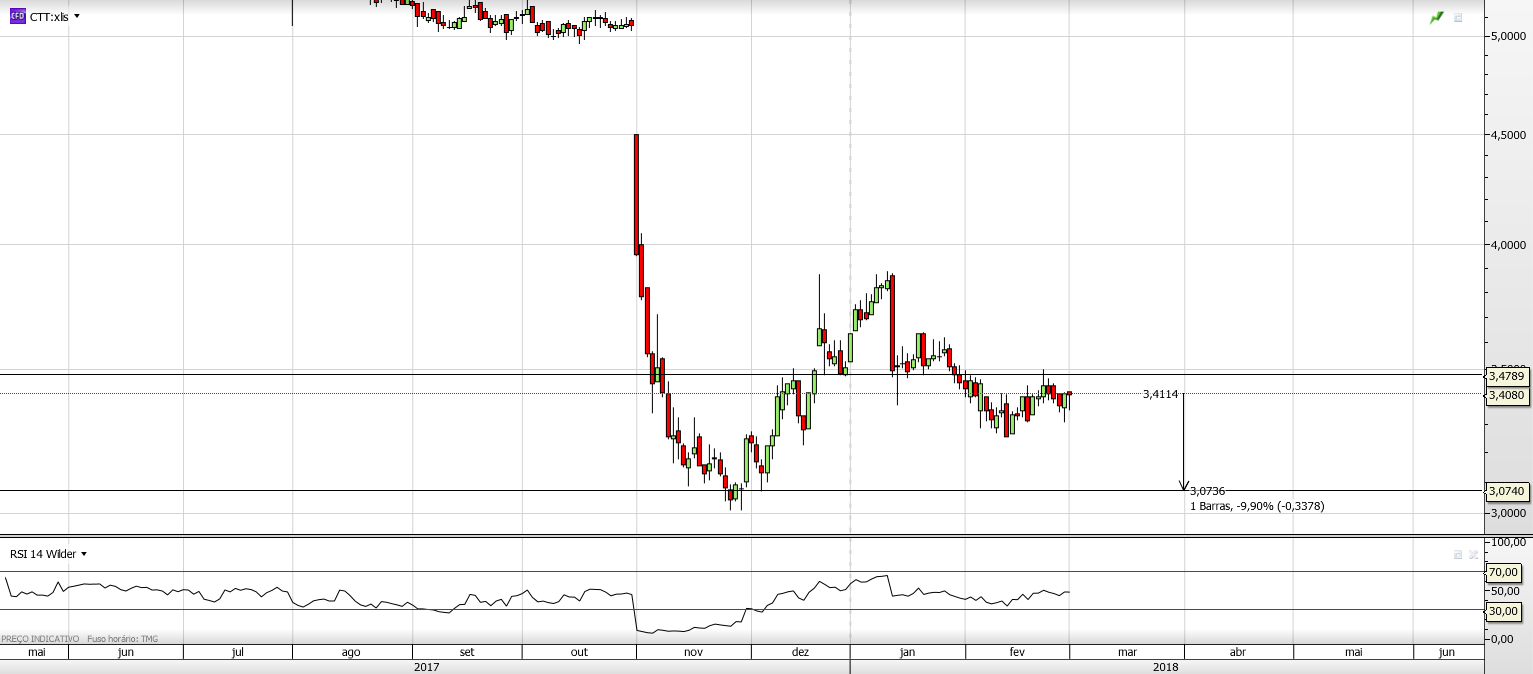Click the 3,4114 measurement start label

pos(1160,394)
